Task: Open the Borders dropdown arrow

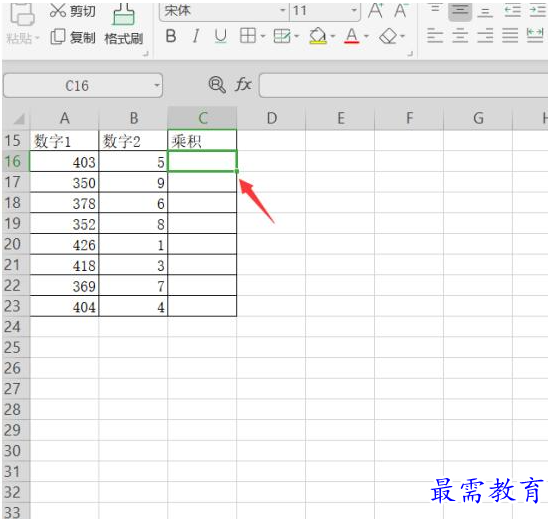Action: tap(263, 36)
